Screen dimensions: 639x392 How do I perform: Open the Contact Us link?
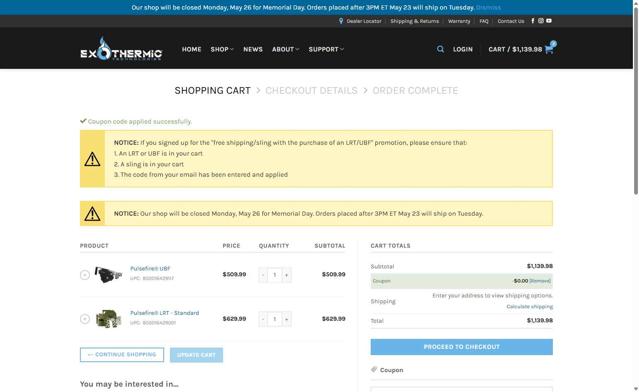coord(511,21)
